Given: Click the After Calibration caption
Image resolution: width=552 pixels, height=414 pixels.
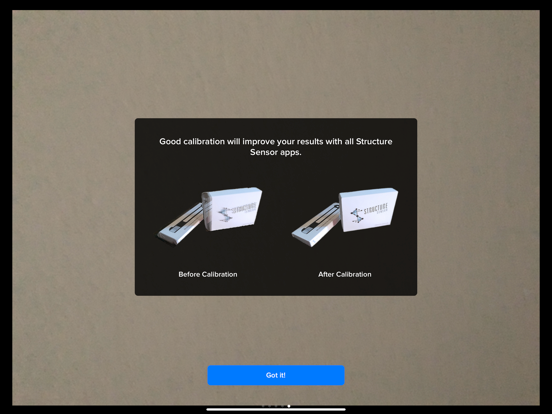Looking at the screenshot, I should [x=345, y=274].
